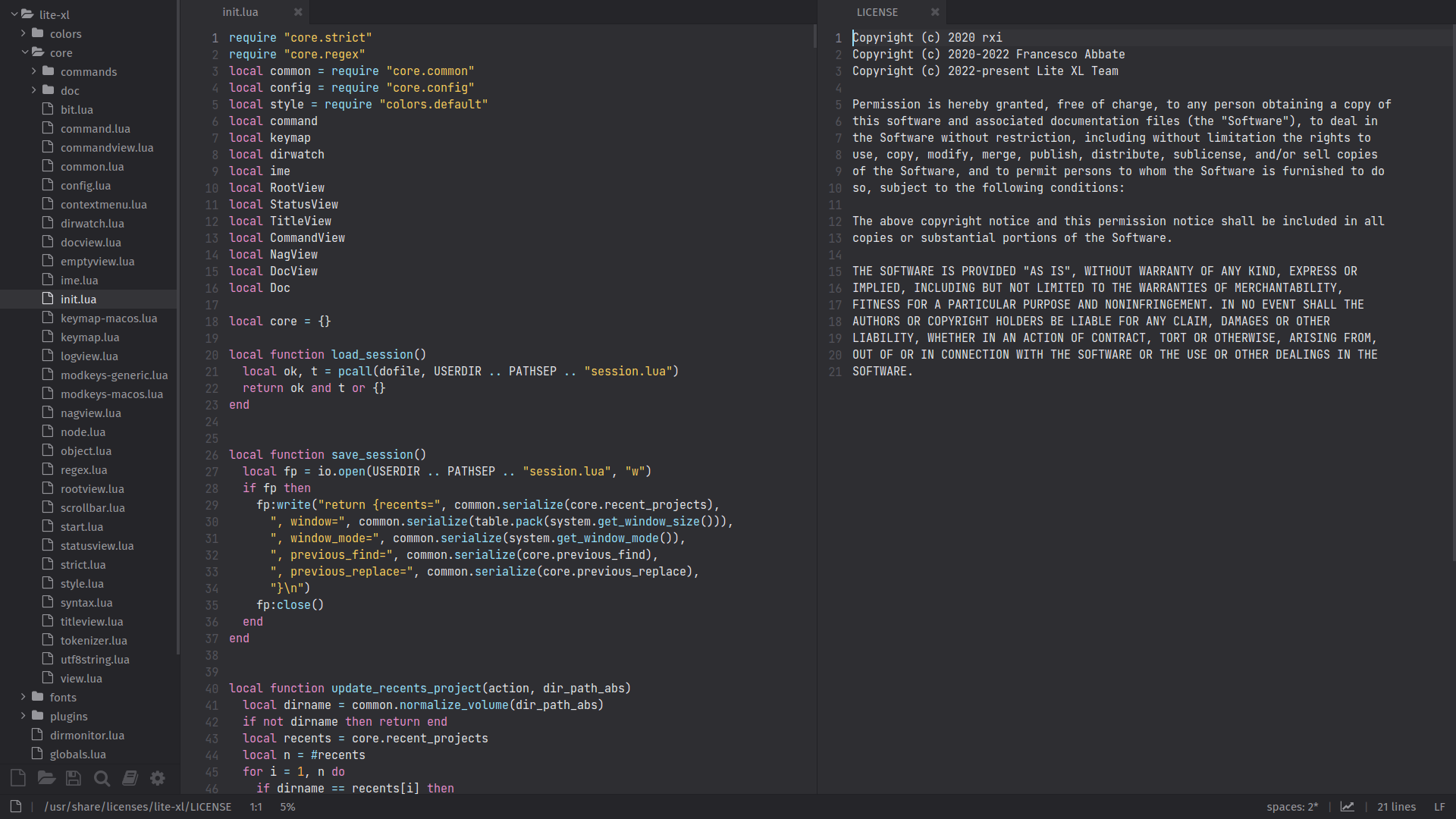This screenshot has height=819, width=1456.
Task: Expand the plugins folder
Action: point(24,716)
